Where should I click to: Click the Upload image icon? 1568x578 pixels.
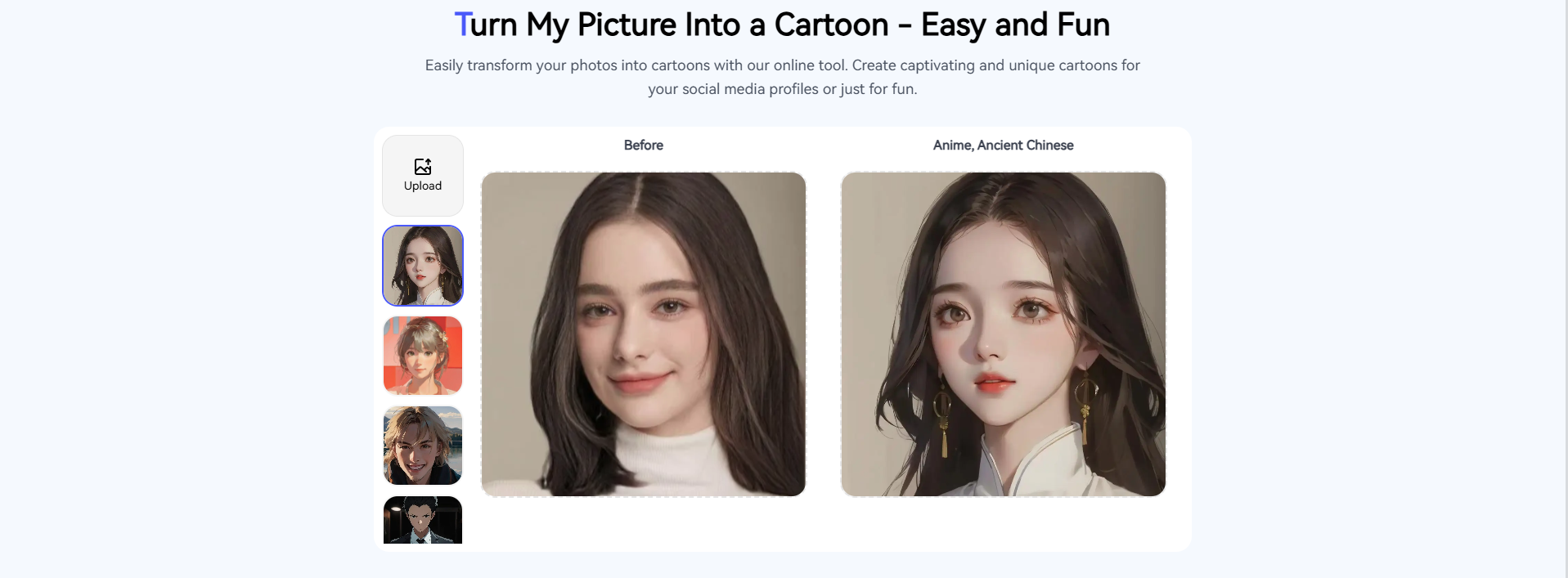point(422,167)
